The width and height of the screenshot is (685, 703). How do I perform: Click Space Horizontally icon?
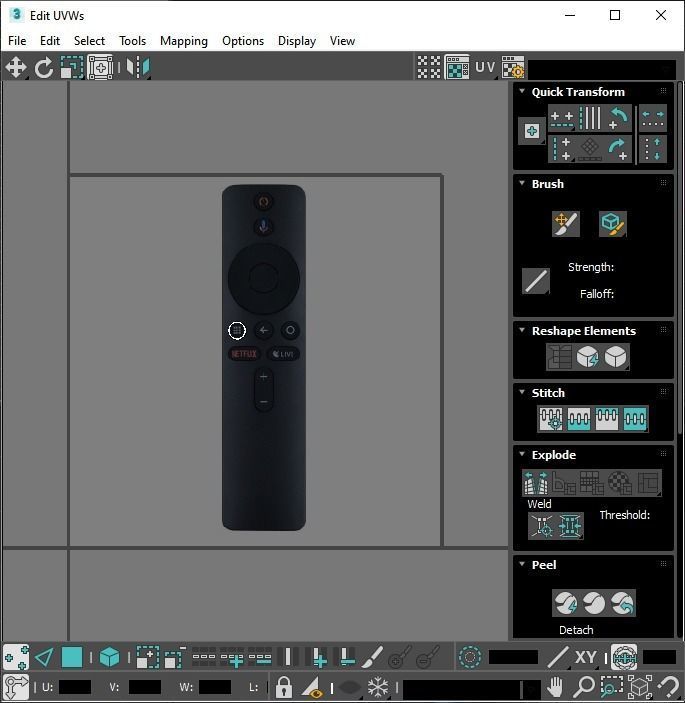pyautogui.click(x=653, y=118)
